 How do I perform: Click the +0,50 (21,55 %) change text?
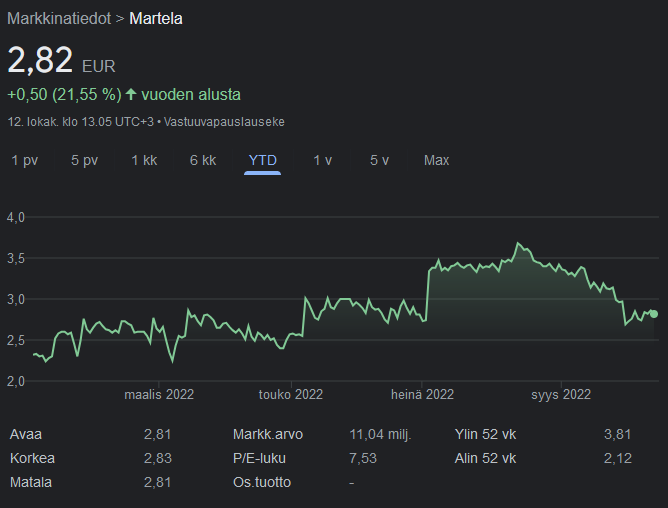coord(64,94)
